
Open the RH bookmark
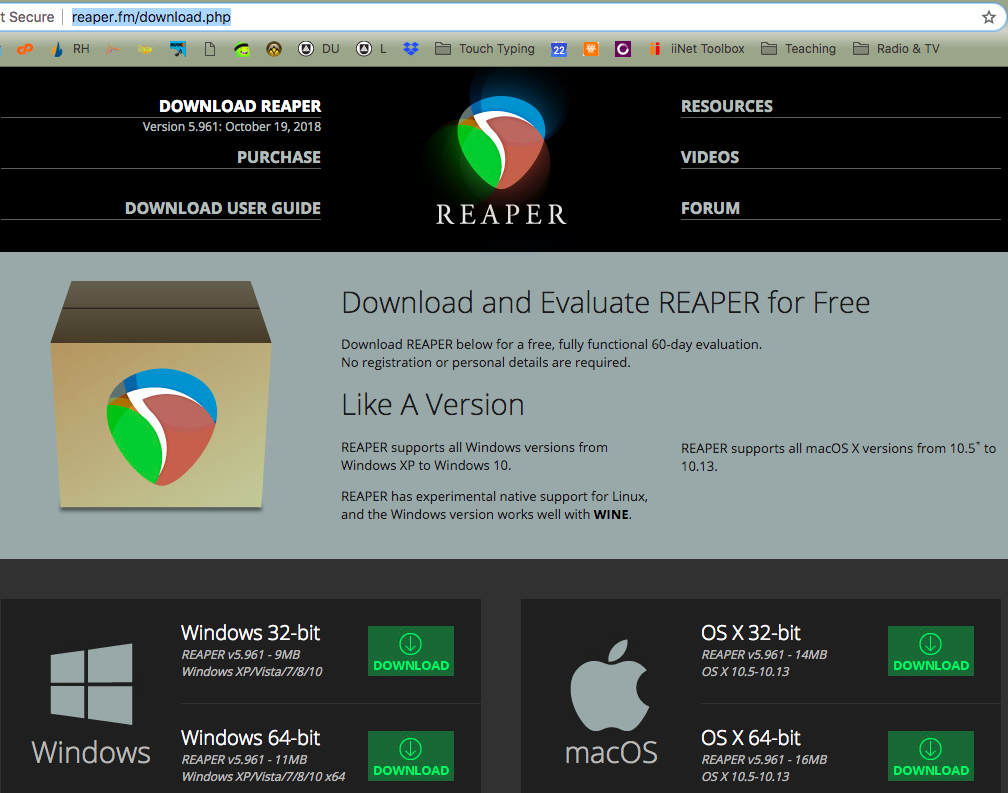click(71, 49)
